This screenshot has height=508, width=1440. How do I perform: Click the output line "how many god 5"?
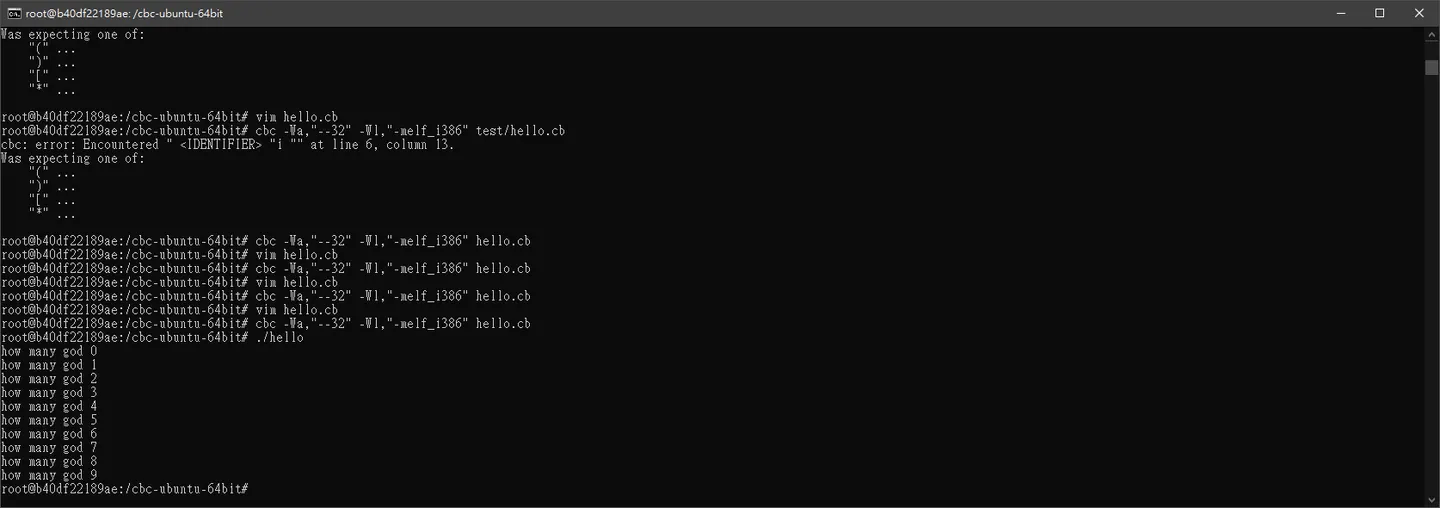click(x=49, y=421)
